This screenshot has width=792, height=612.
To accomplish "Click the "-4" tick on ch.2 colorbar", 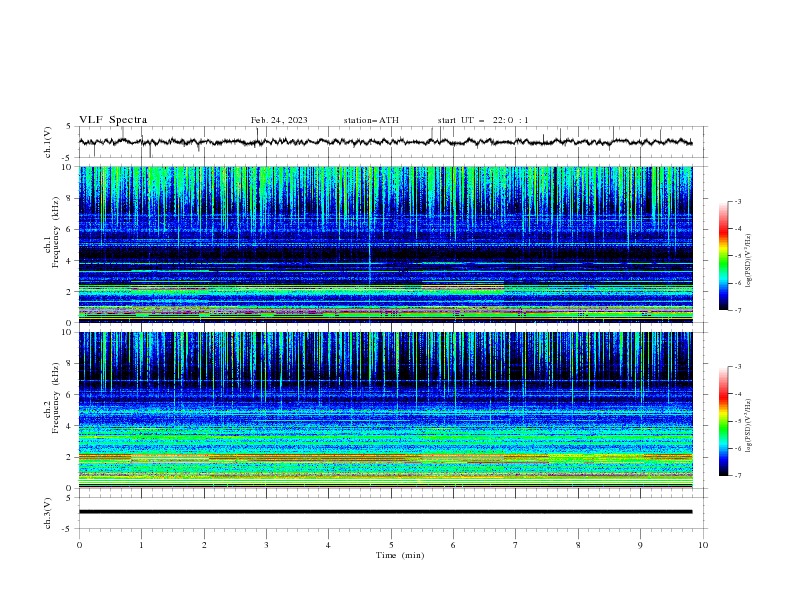I will 737,394.
